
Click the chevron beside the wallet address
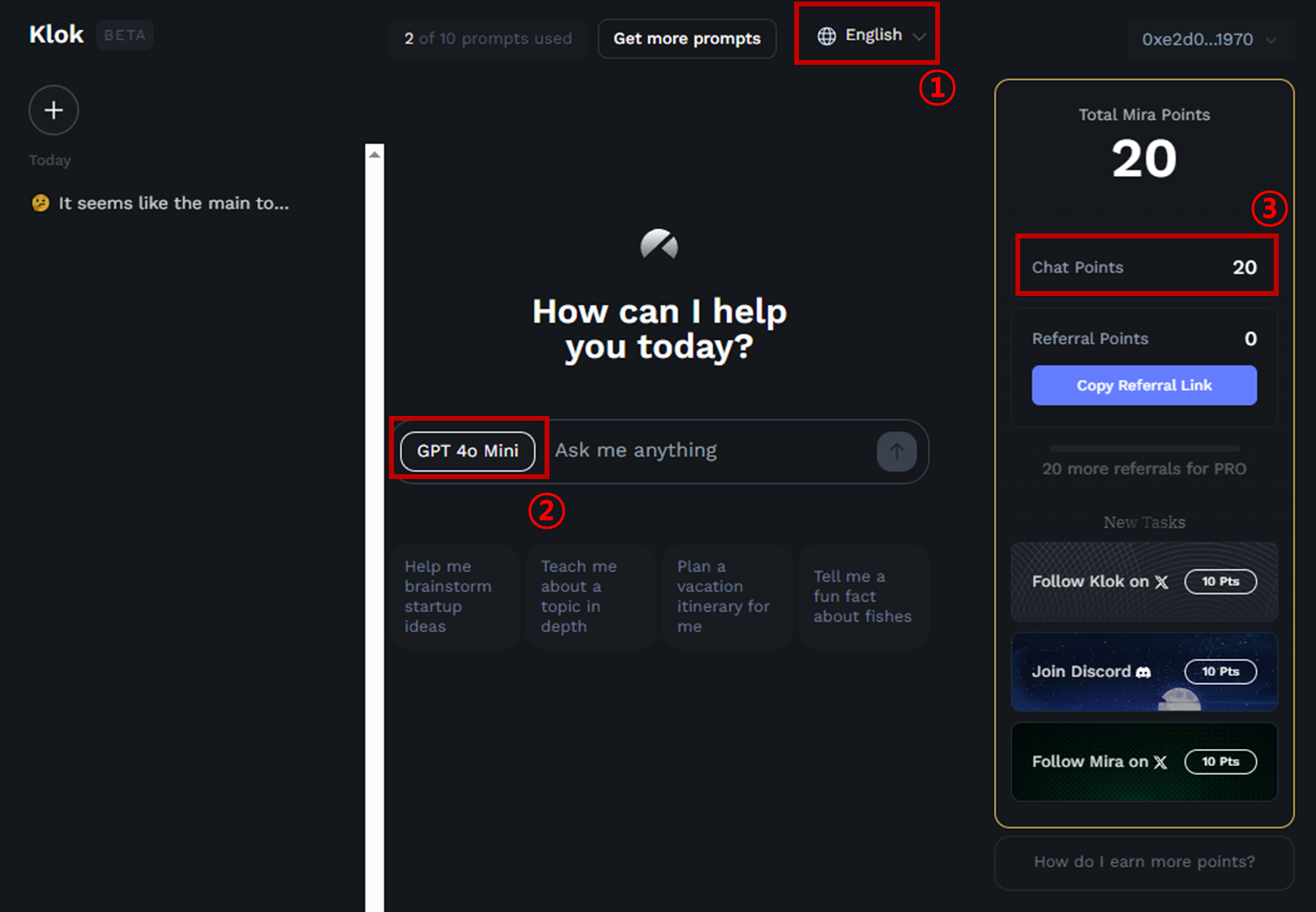coord(1271,40)
